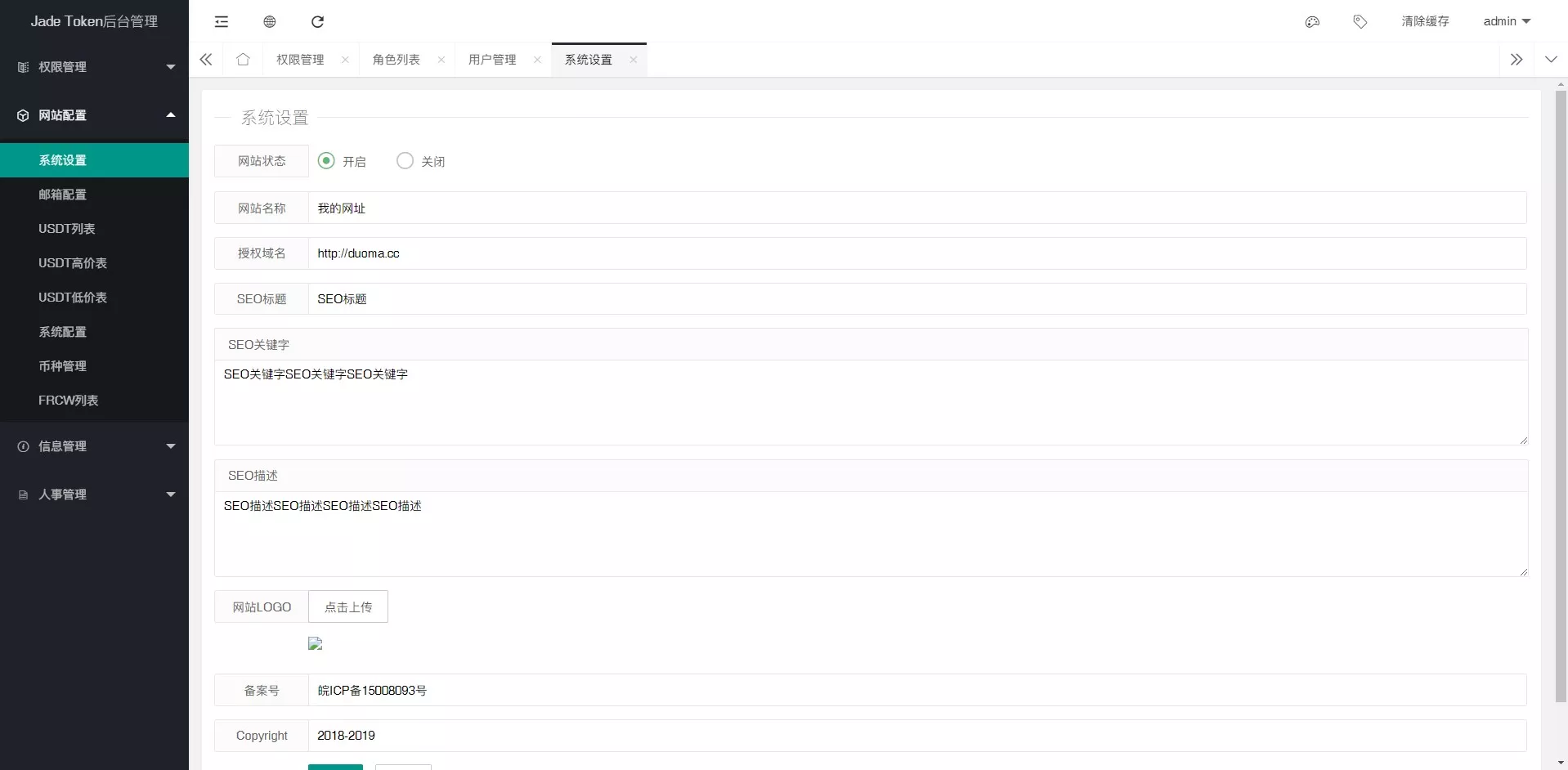1568x770 pixels.
Task: Close the 角色列表 tab
Action: (x=441, y=60)
